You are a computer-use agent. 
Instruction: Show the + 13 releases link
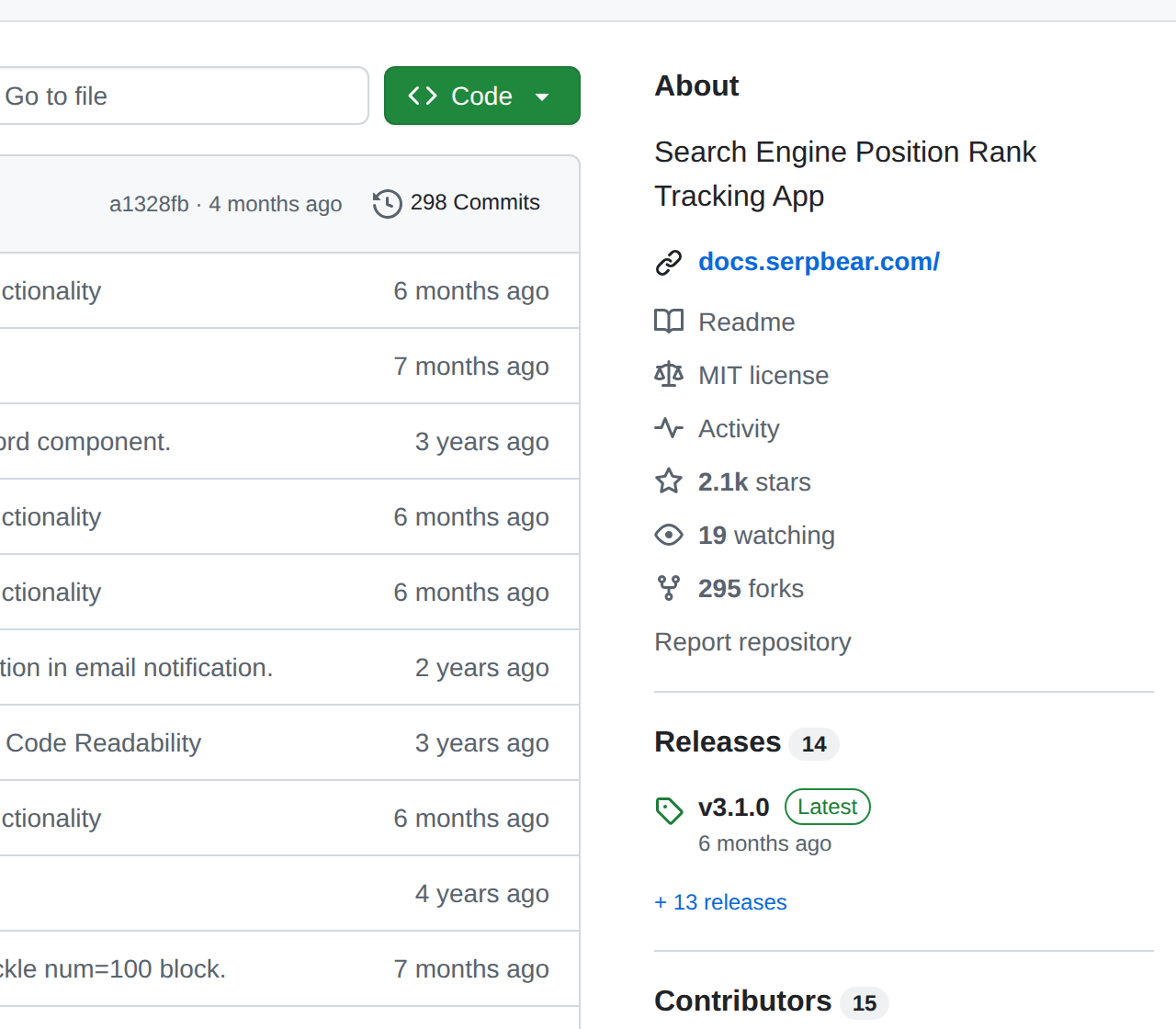click(x=720, y=902)
